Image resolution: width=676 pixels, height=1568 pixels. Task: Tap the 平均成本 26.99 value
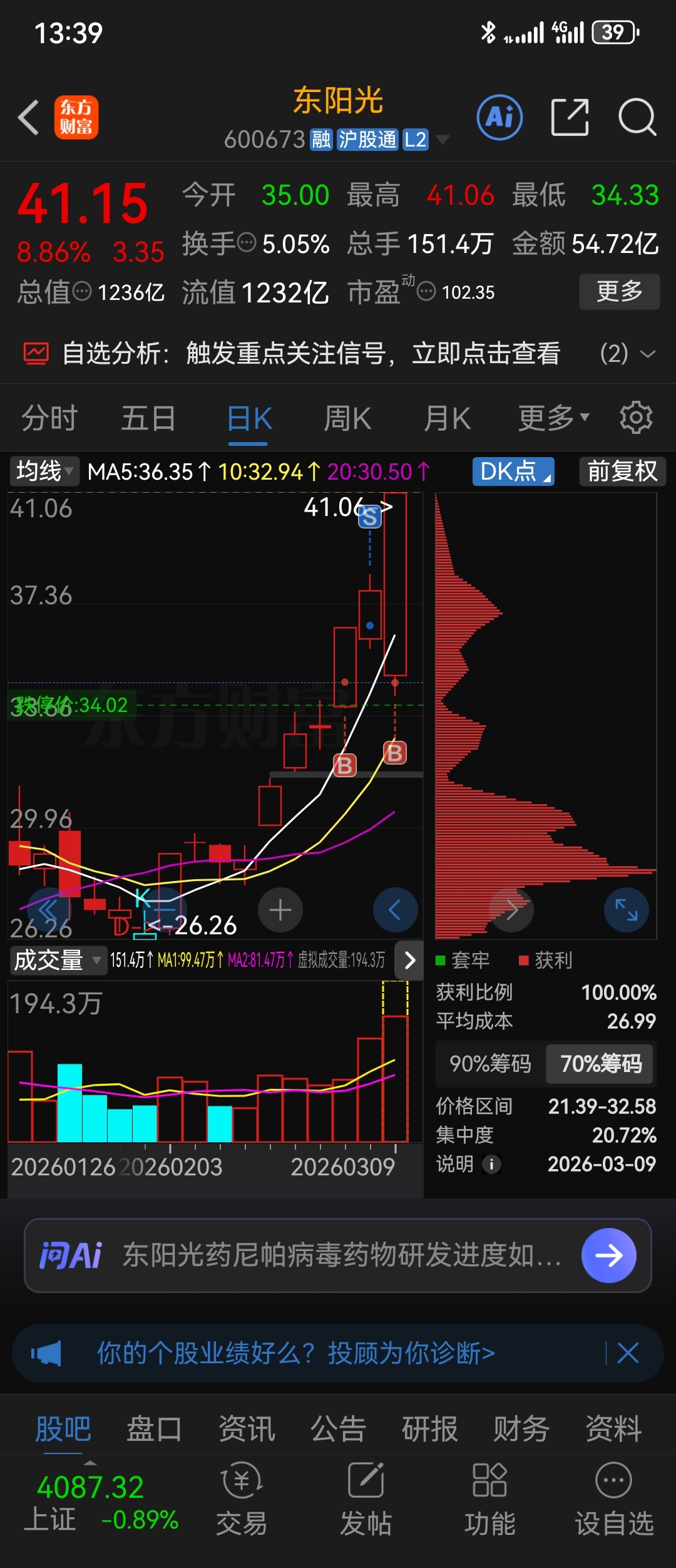[632, 1021]
